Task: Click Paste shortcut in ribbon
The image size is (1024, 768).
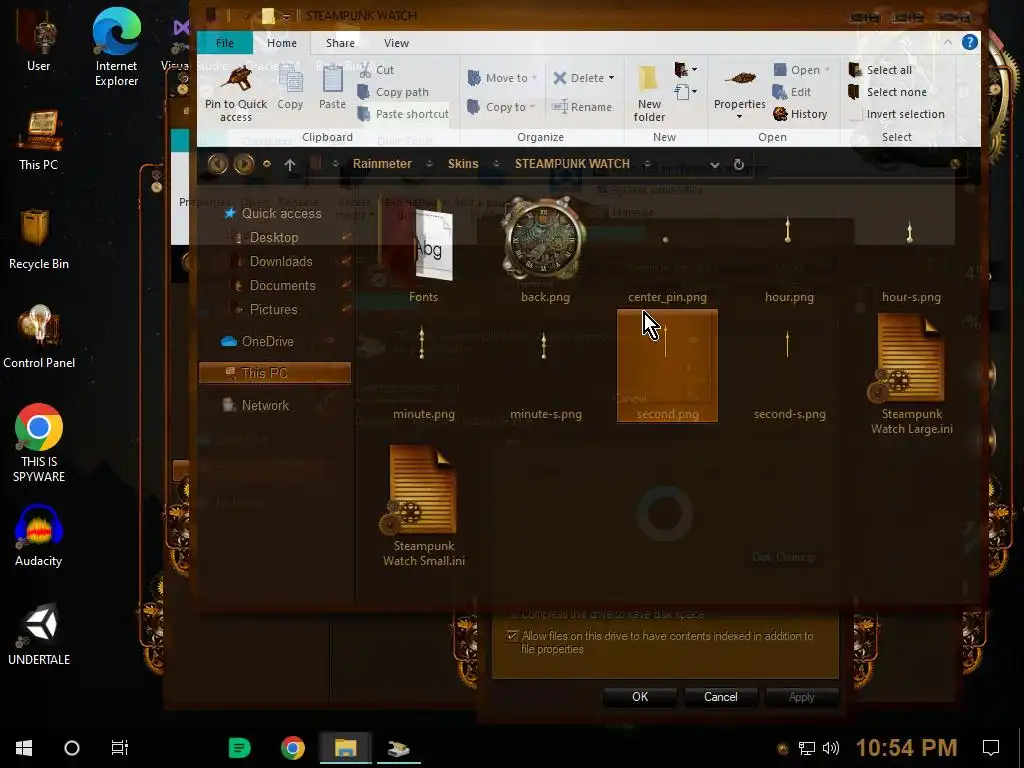Action: 403,114
